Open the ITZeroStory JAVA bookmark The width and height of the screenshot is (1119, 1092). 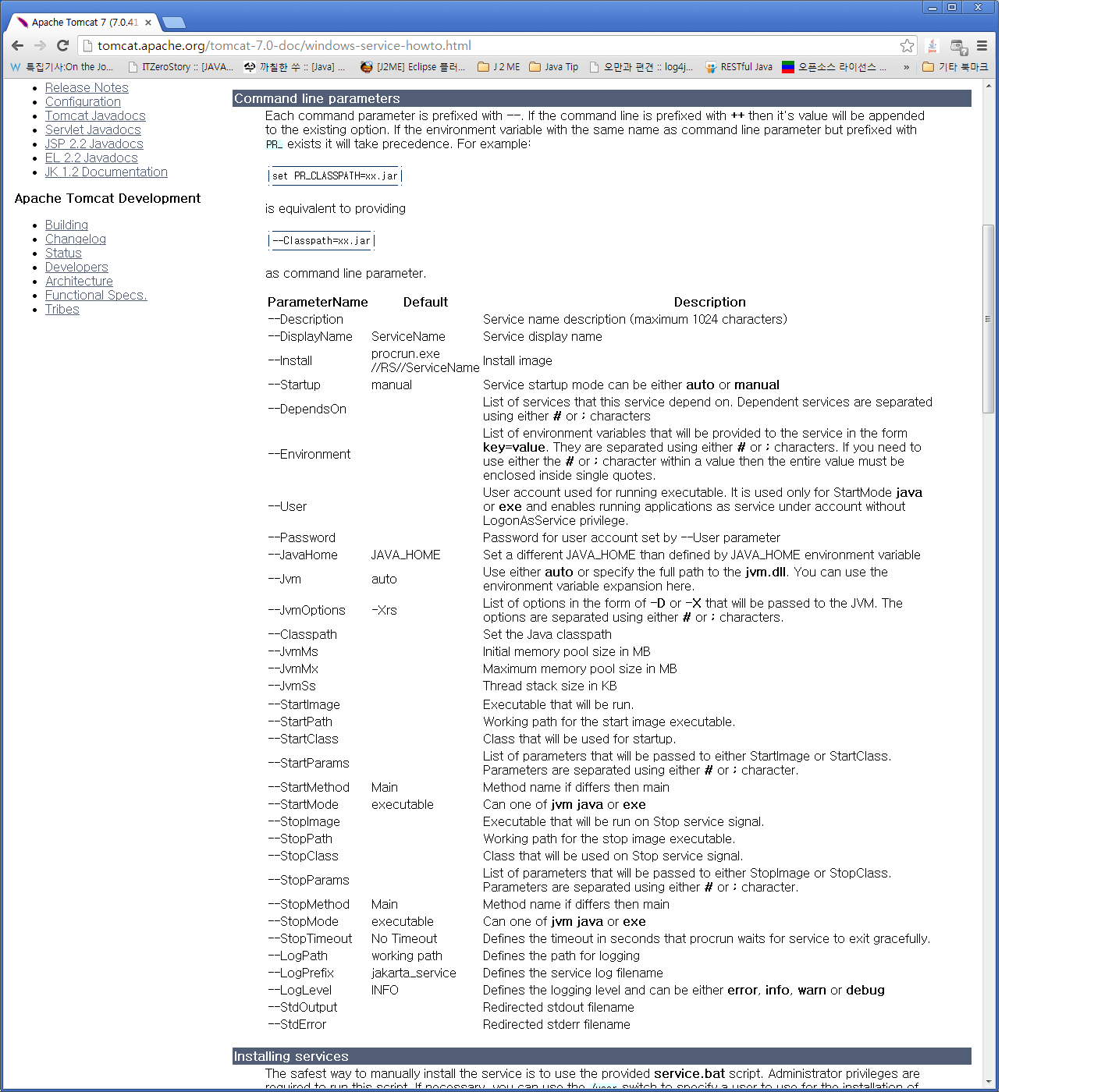click(x=180, y=67)
